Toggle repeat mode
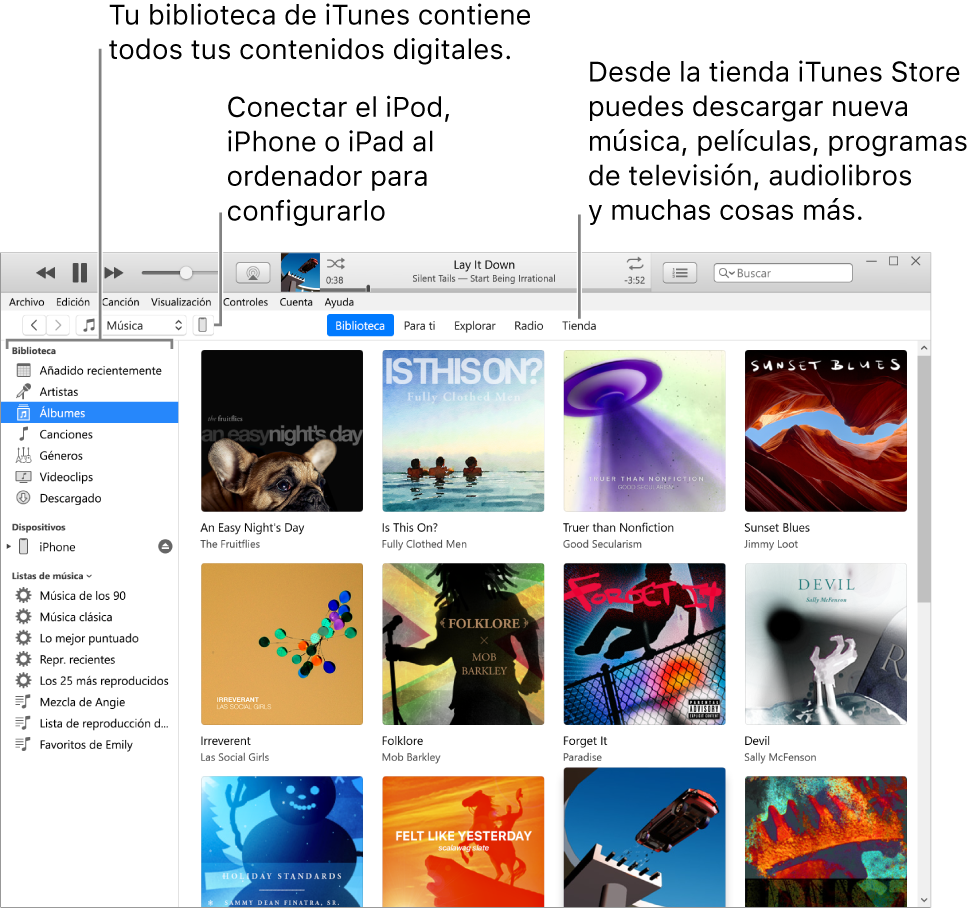Viewport: 976px width, 910px height. click(634, 263)
